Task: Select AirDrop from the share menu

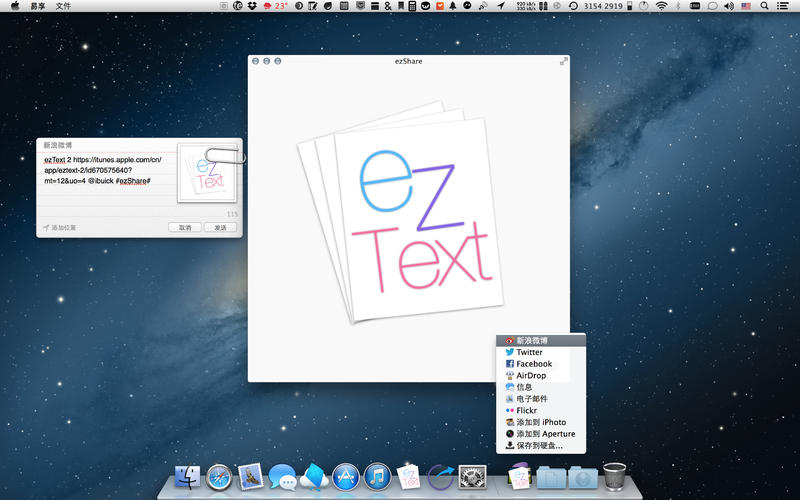Action: 541,376
